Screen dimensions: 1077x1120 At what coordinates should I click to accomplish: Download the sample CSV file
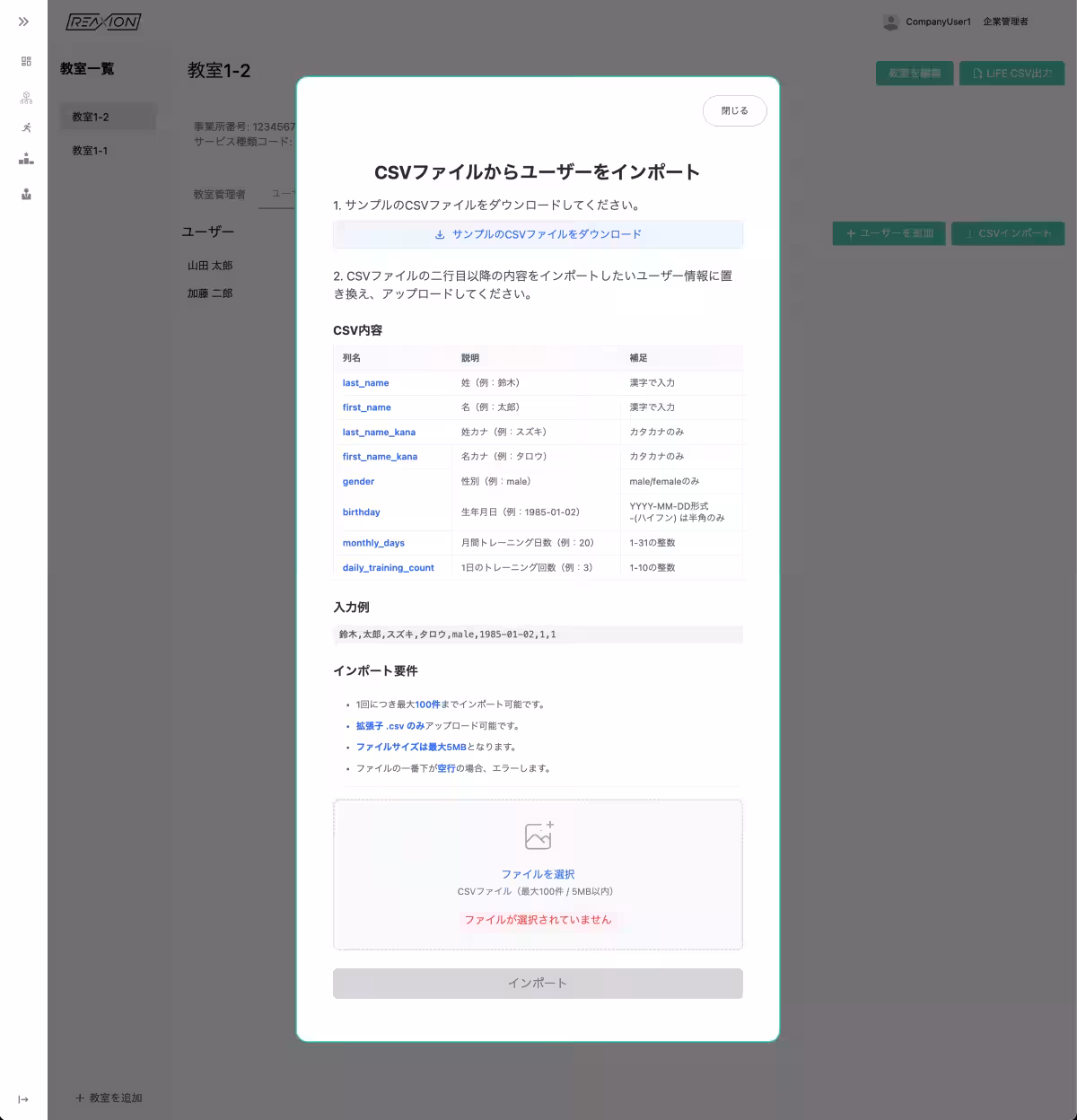(538, 234)
